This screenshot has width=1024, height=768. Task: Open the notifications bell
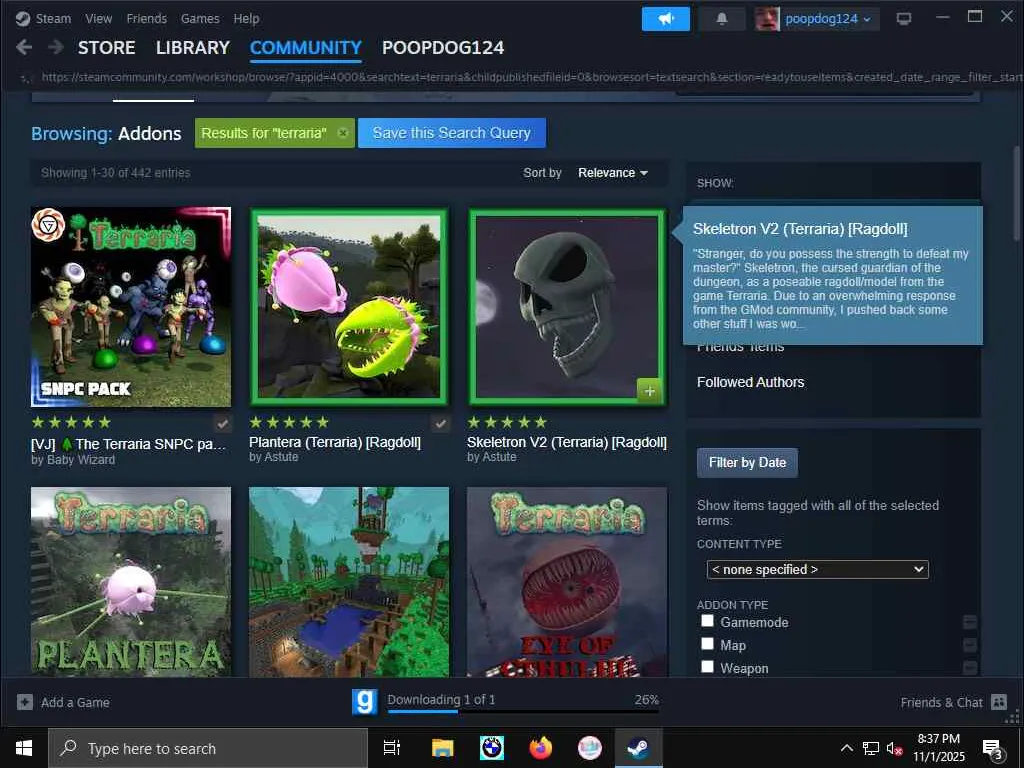(722, 19)
